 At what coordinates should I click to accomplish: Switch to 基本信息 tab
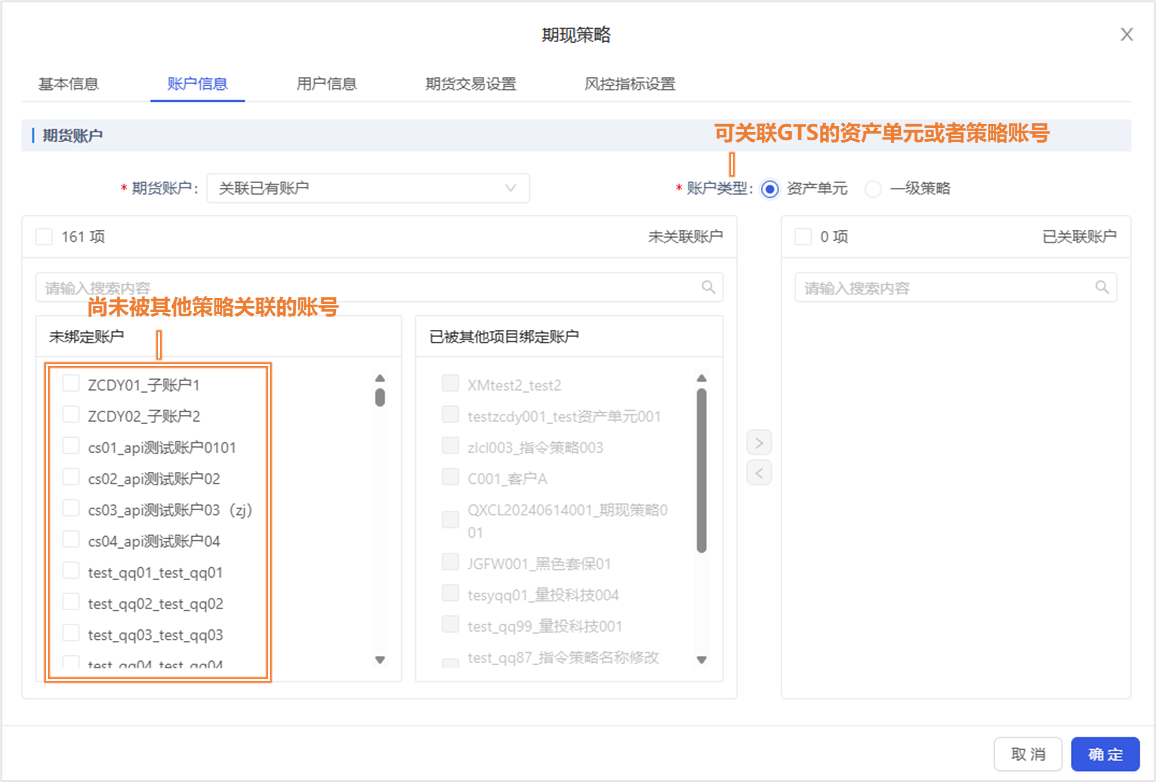pos(68,84)
